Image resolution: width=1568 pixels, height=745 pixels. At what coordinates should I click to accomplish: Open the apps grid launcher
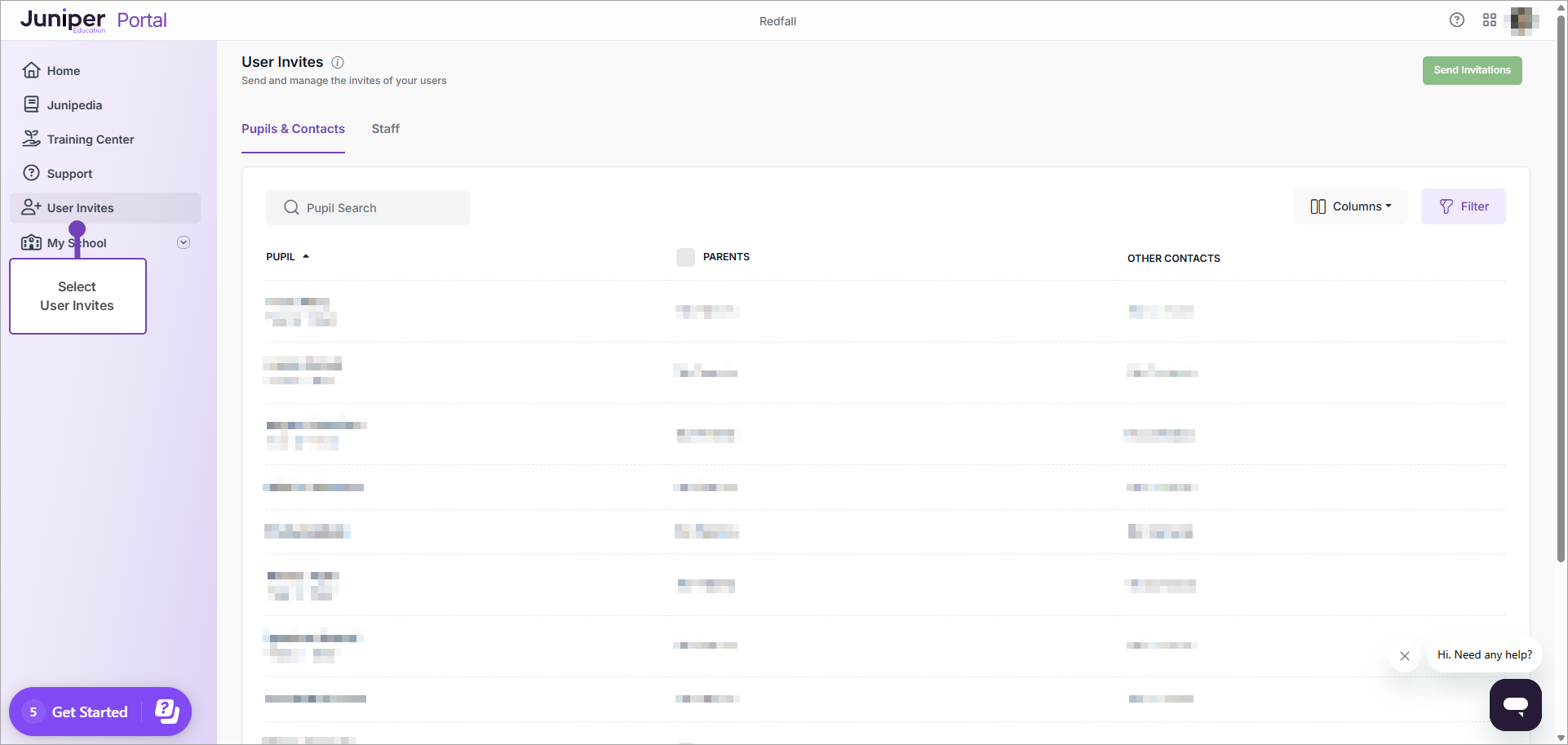pos(1490,20)
